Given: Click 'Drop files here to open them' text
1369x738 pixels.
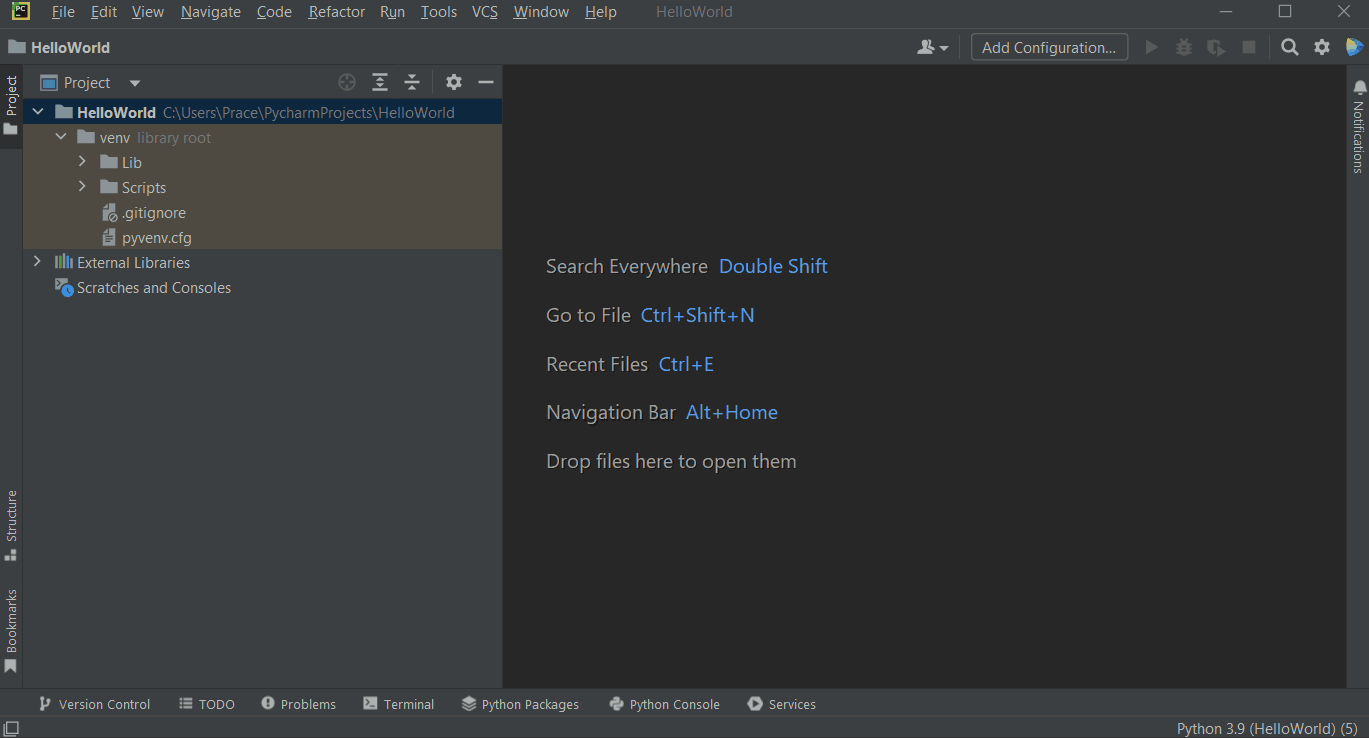Looking at the screenshot, I should coord(671,461).
